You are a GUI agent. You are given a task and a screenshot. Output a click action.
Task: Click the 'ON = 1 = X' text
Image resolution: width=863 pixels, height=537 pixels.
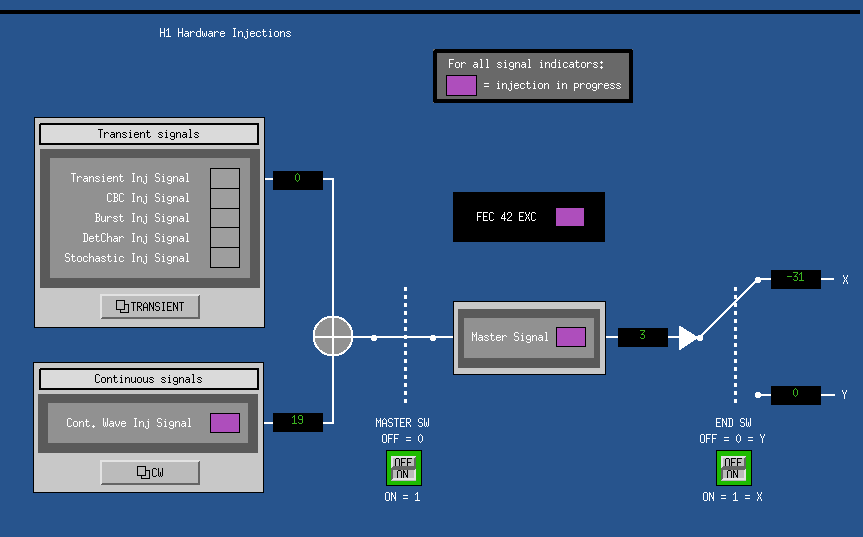coord(733,497)
